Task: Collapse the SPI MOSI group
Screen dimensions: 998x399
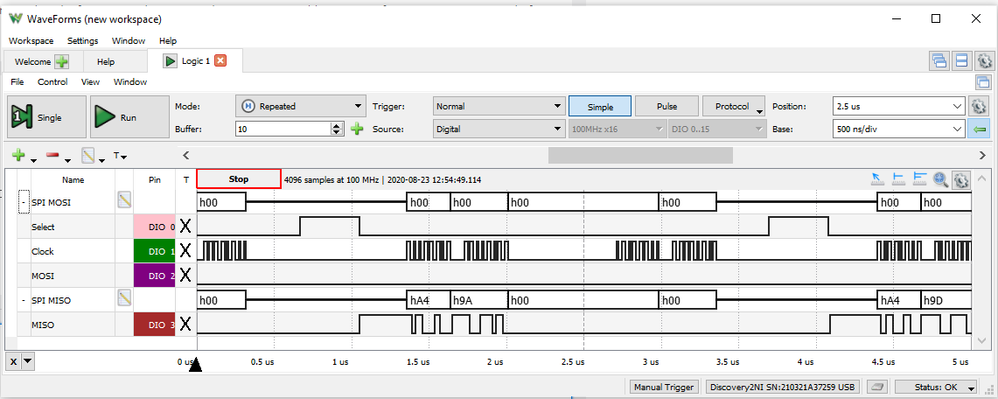Action: tap(24, 202)
